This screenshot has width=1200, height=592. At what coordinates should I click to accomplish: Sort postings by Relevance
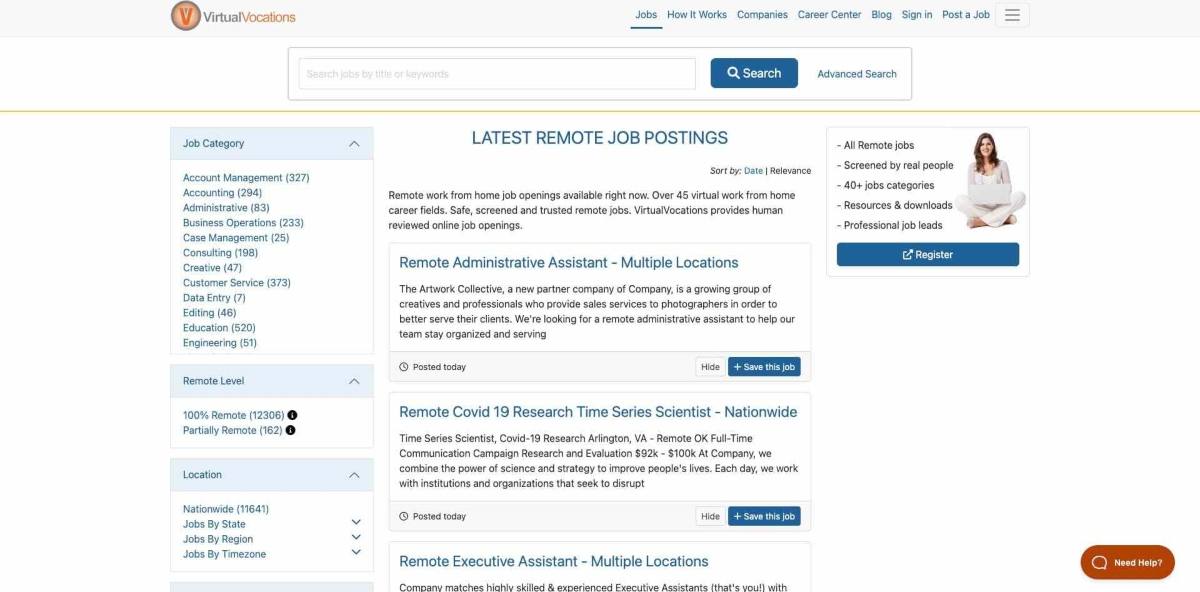click(x=790, y=171)
